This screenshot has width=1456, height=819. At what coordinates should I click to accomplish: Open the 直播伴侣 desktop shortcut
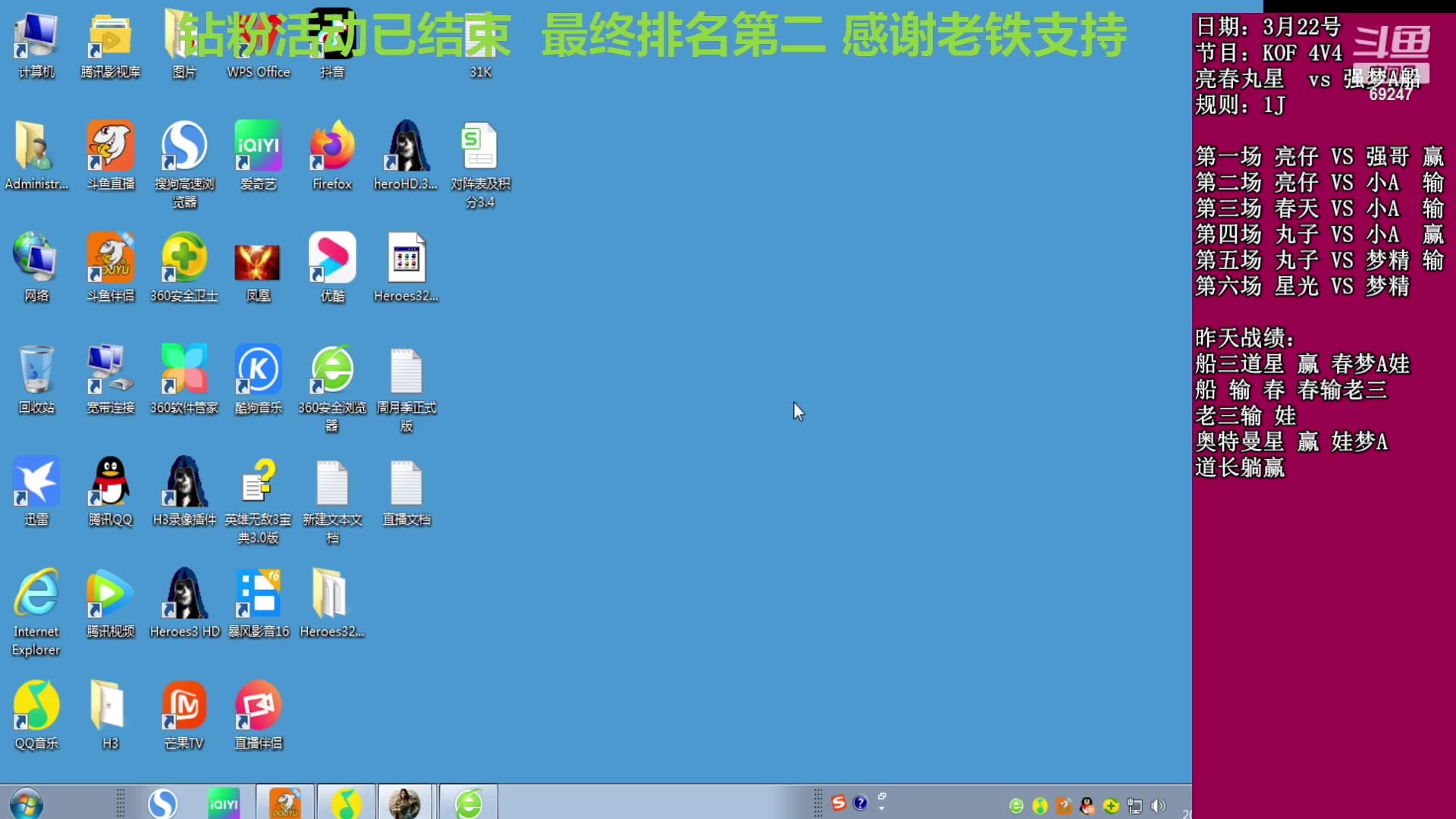[258, 715]
